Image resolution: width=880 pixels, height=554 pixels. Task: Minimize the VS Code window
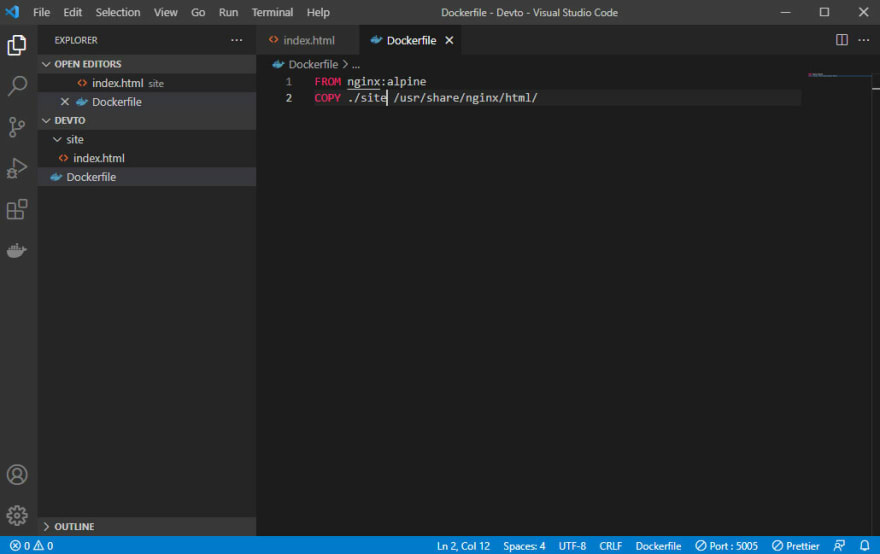(x=785, y=12)
